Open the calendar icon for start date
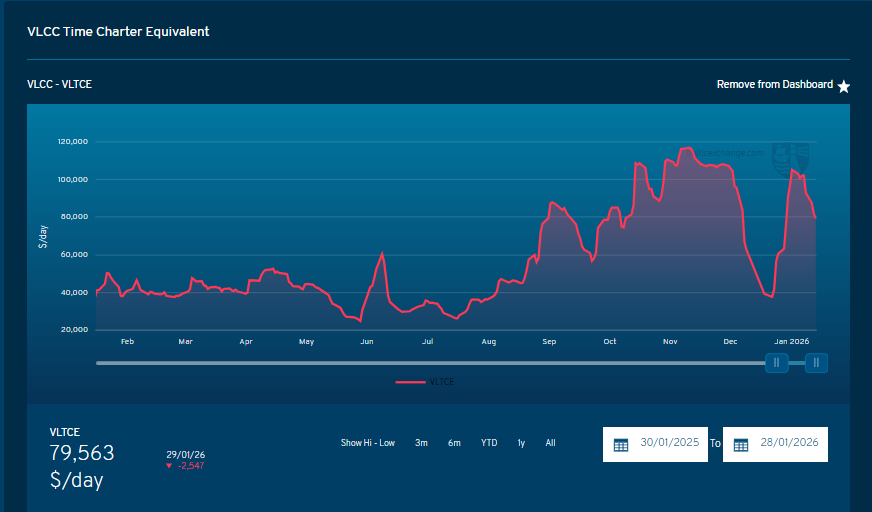This screenshot has height=512, width=872. click(x=620, y=445)
